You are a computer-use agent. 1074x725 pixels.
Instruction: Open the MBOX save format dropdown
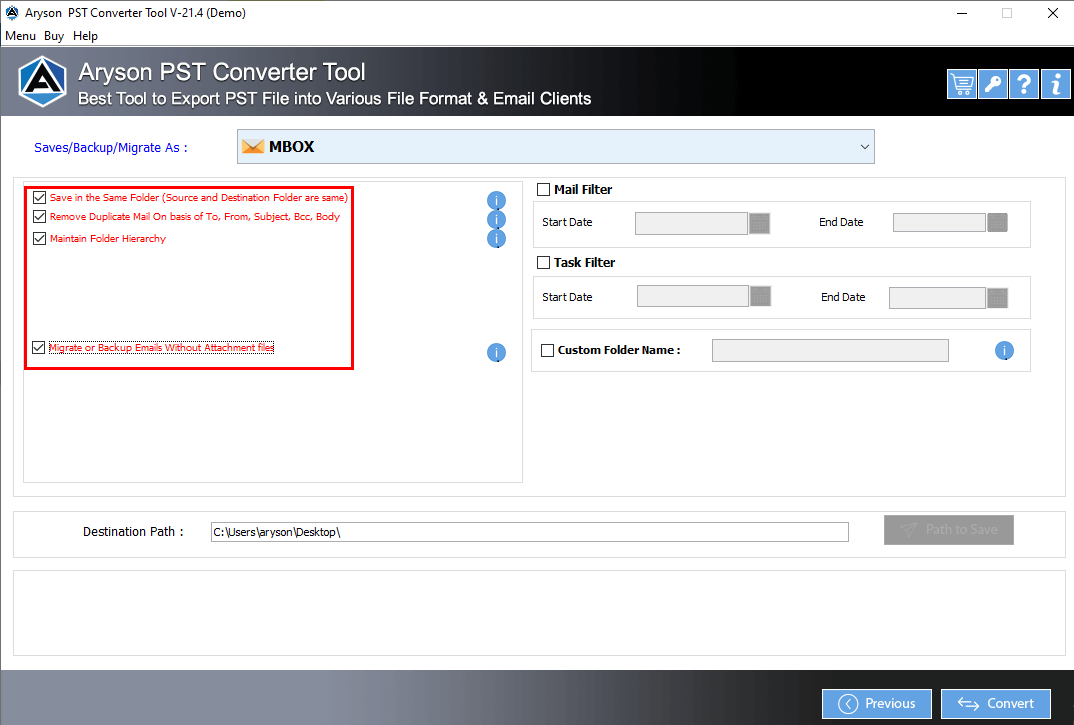pyautogui.click(x=555, y=147)
